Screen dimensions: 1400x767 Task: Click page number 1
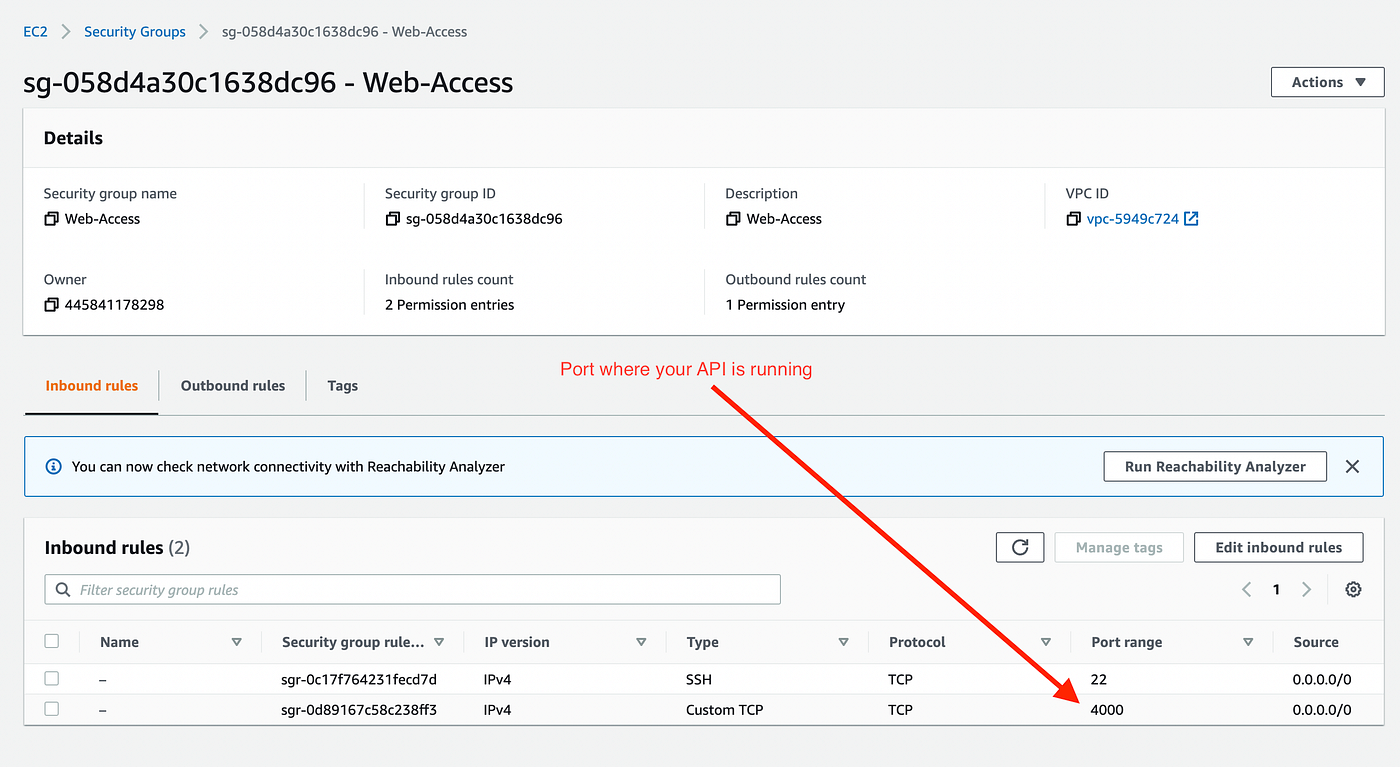pos(1276,590)
